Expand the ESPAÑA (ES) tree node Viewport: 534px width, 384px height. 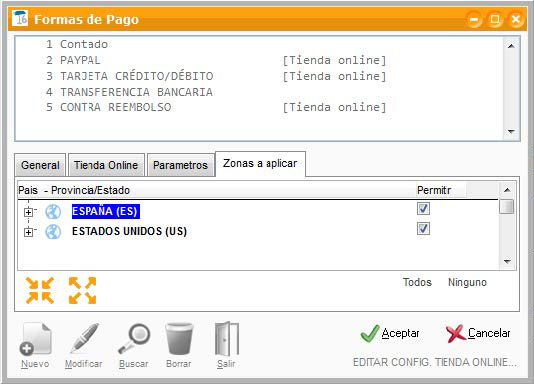29,212
